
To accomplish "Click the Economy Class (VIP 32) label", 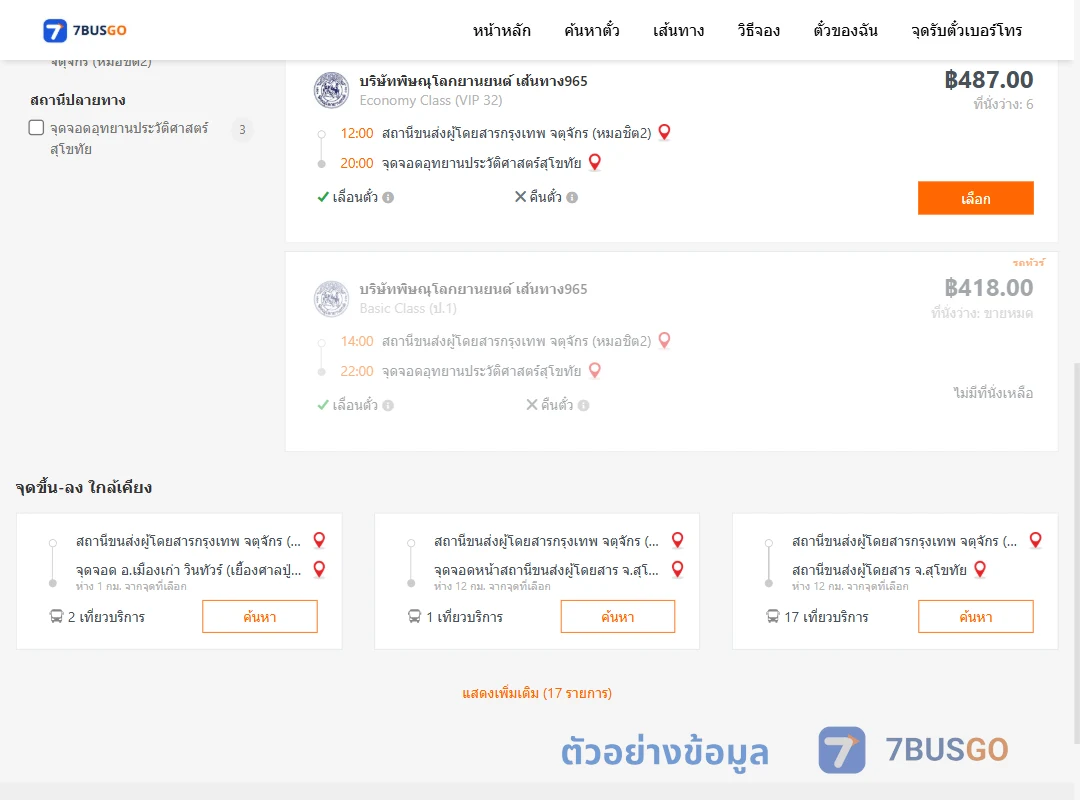I will tap(430, 101).
